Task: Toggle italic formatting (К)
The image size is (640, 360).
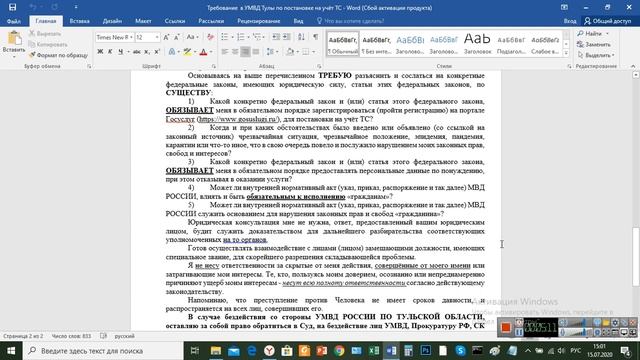Action: coord(110,52)
